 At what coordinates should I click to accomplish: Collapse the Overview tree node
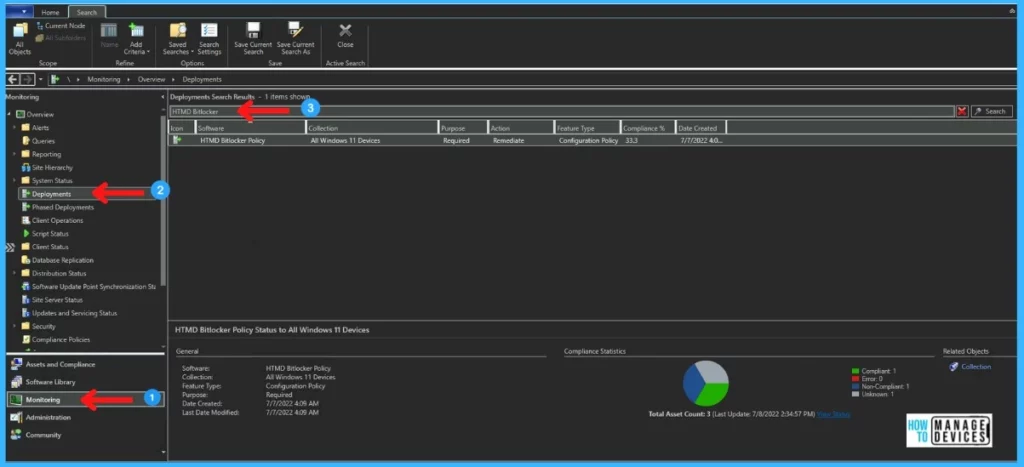10,114
